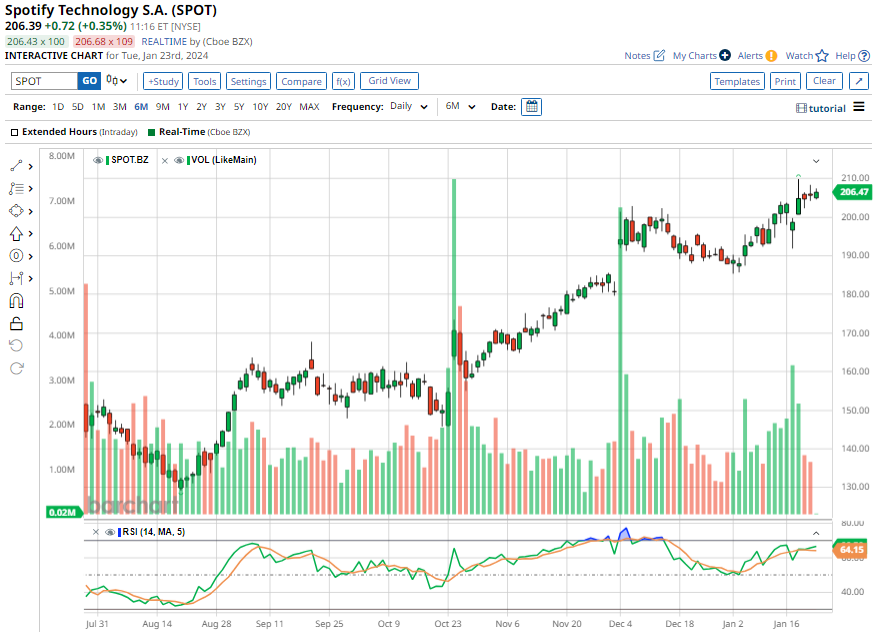
Task: Add to watchlist with star icon
Action: pyautogui.click(x=821, y=56)
